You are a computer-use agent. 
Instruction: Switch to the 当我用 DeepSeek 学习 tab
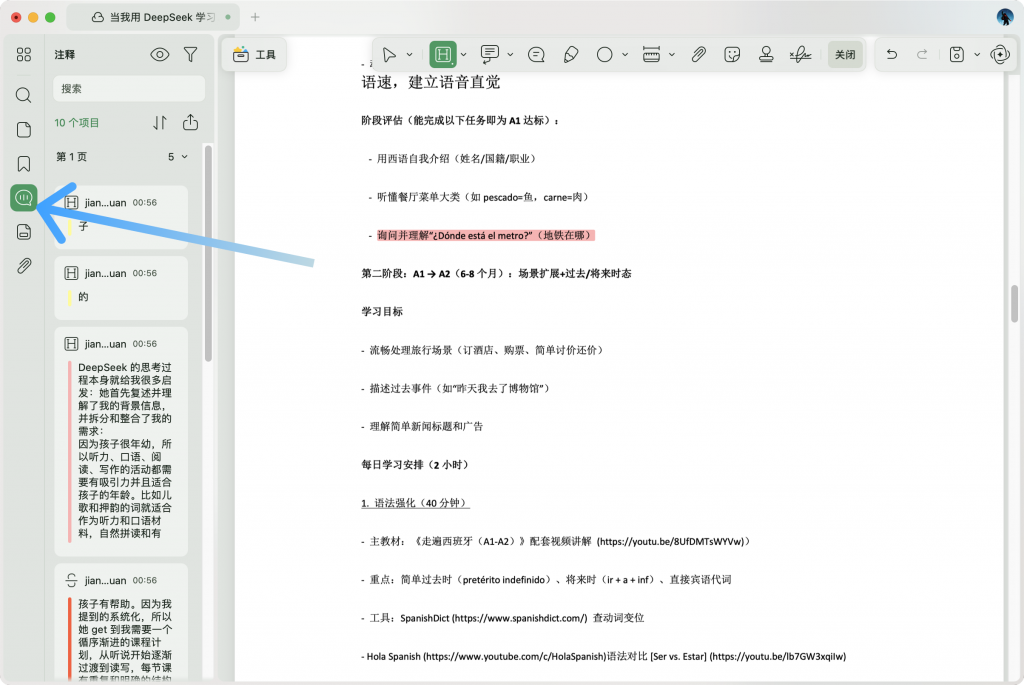coord(153,17)
